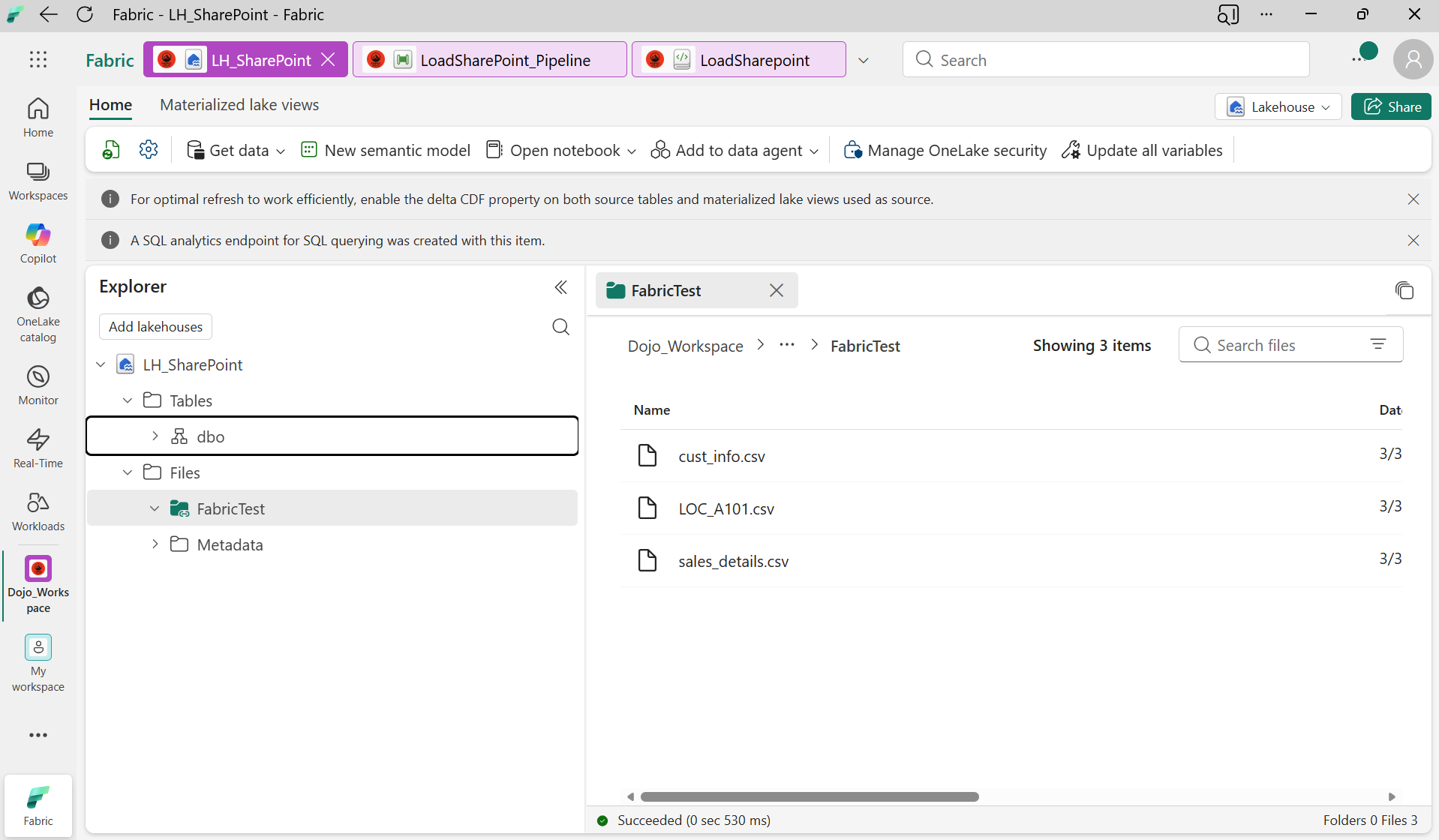Click Update all variables
The width and height of the screenshot is (1439, 840).
1141,150
